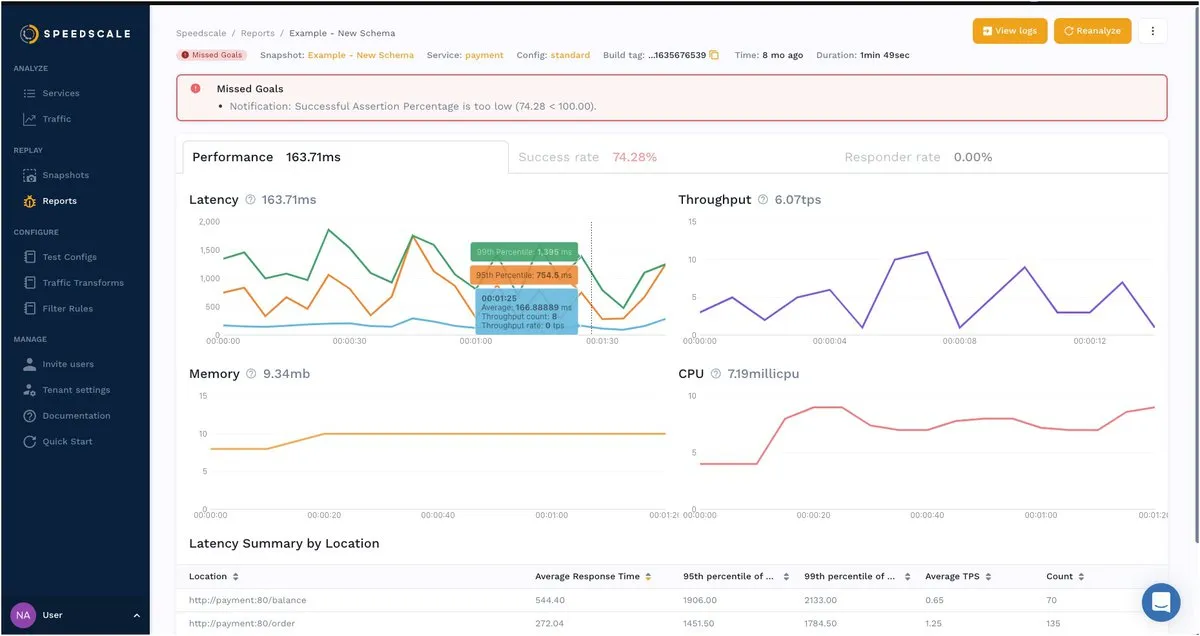Sort the Location column
Screen dimensions: 1200x636
[x=236, y=577]
